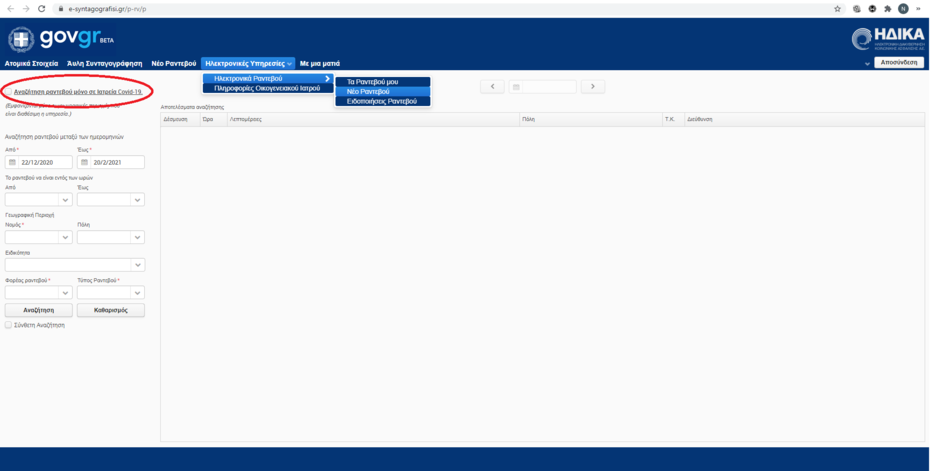Log out with the Αποσύνδεση button
Viewport: 930px width, 471px height.
coord(899,62)
